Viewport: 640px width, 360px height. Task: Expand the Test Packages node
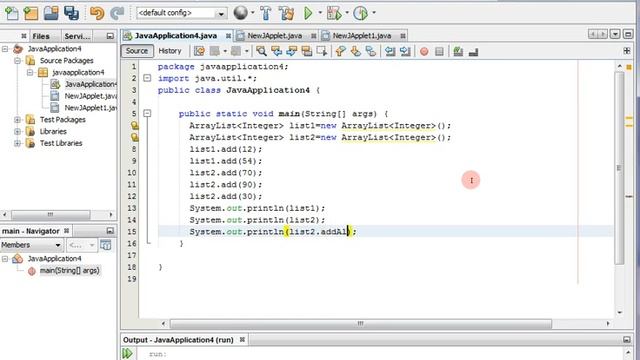(18, 120)
